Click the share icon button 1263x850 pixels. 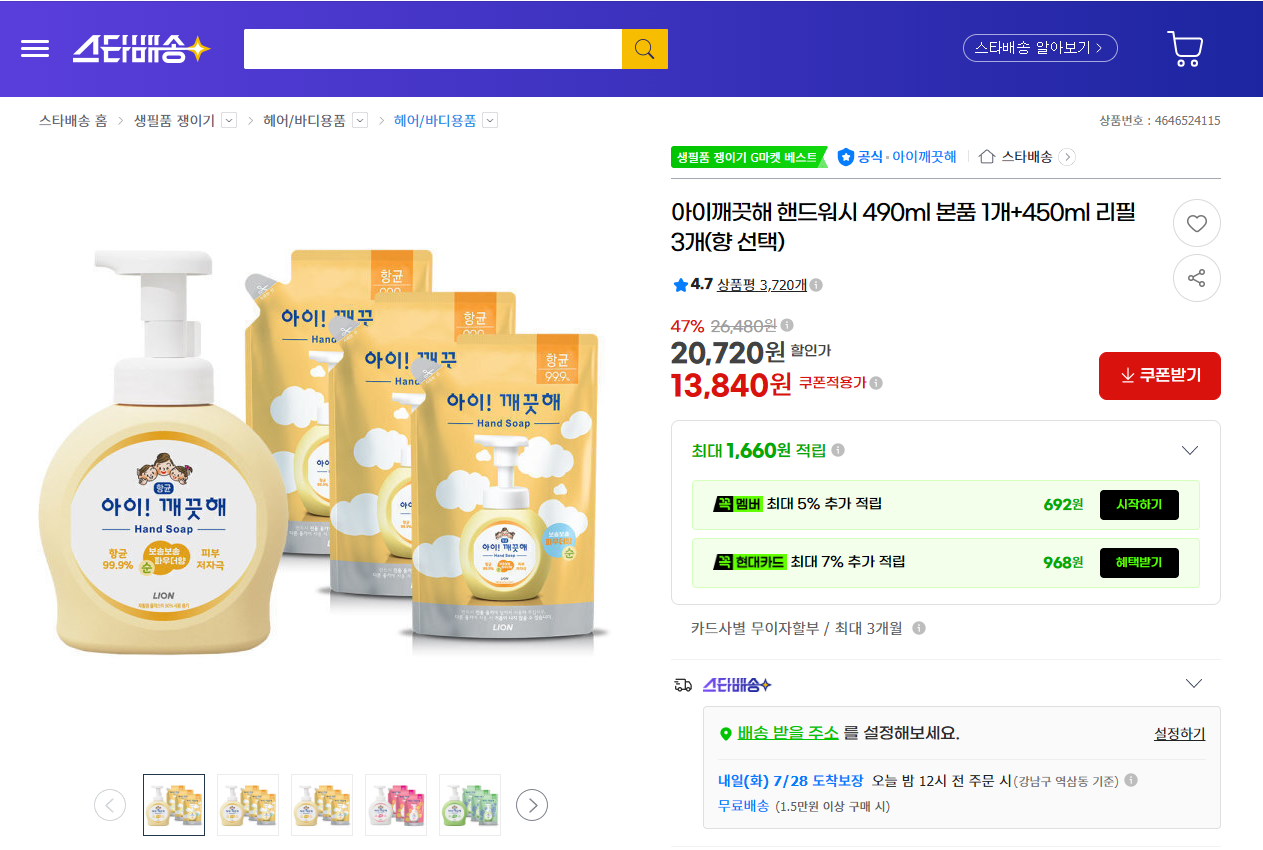pyautogui.click(x=1197, y=278)
